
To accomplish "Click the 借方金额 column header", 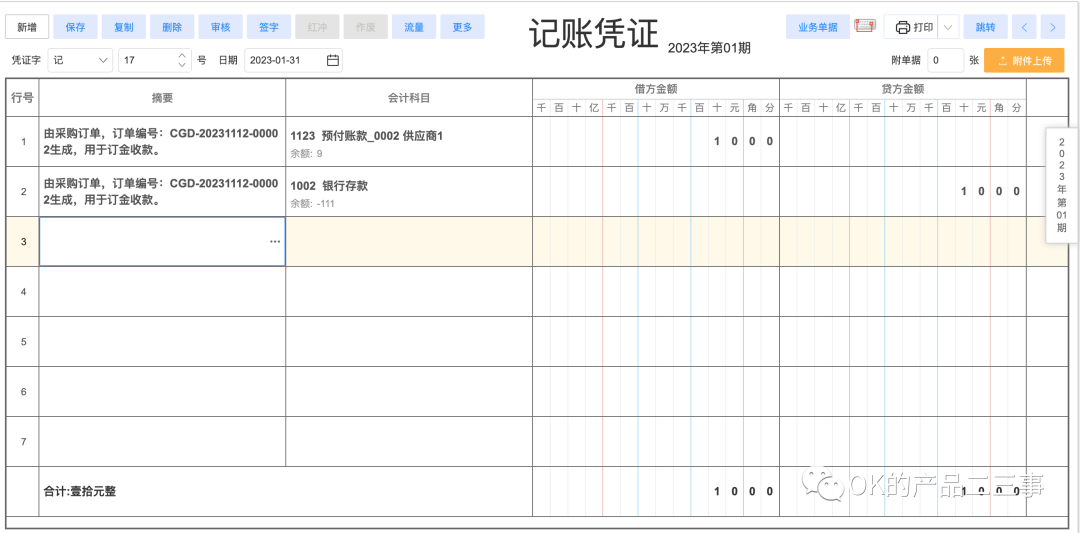I will [656, 89].
